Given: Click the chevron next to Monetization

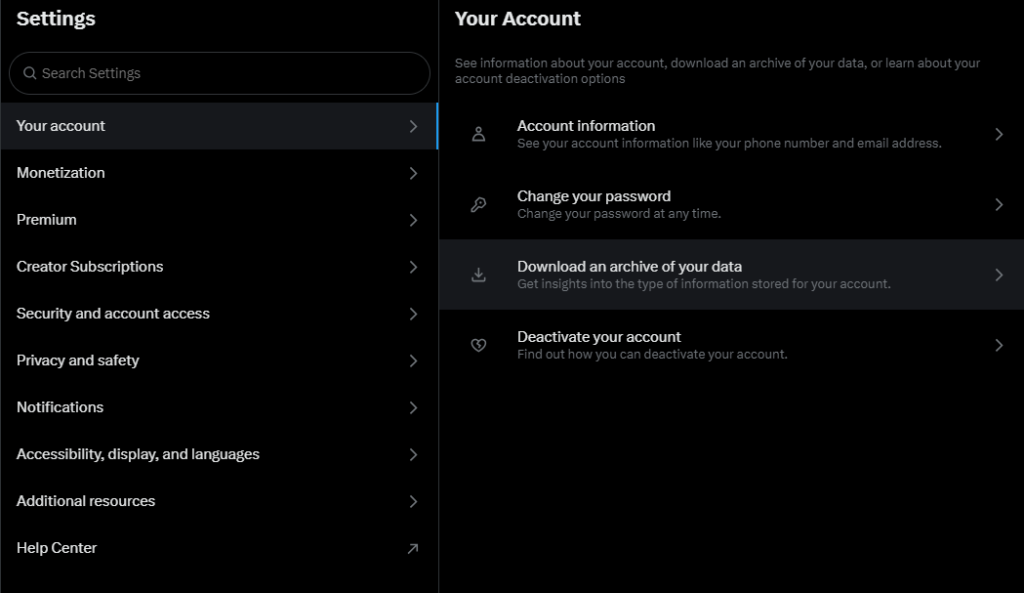Looking at the screenshot, I should point(413,173).
